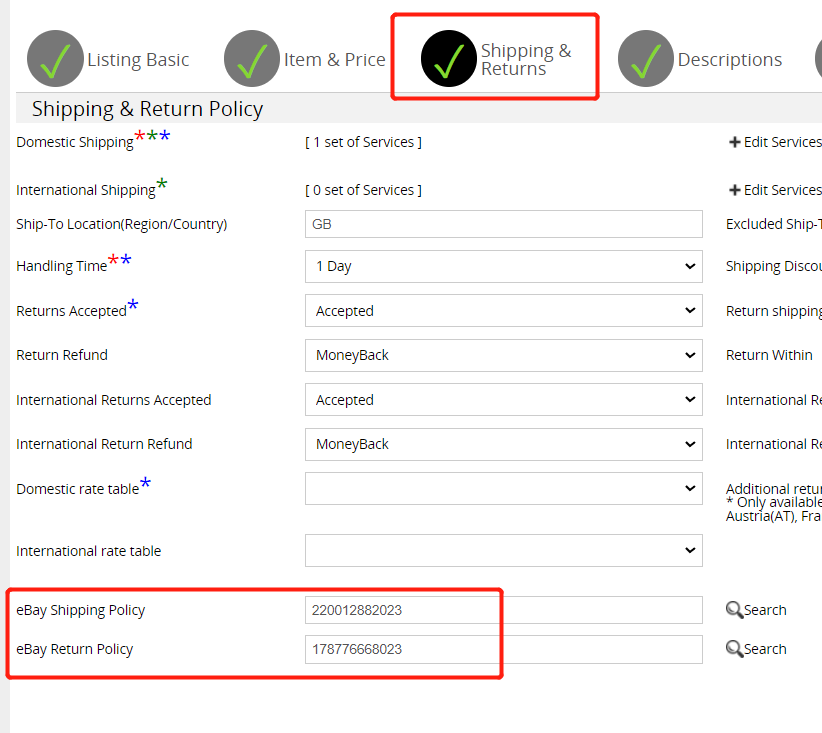Open the International rate table dropdown
The image size is (822, 733).
point(504,551)
